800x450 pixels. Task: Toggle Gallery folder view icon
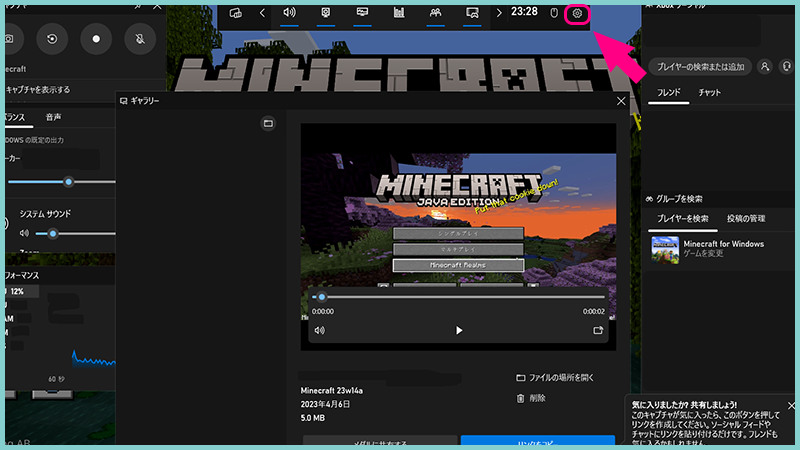[x=268, y=123]
